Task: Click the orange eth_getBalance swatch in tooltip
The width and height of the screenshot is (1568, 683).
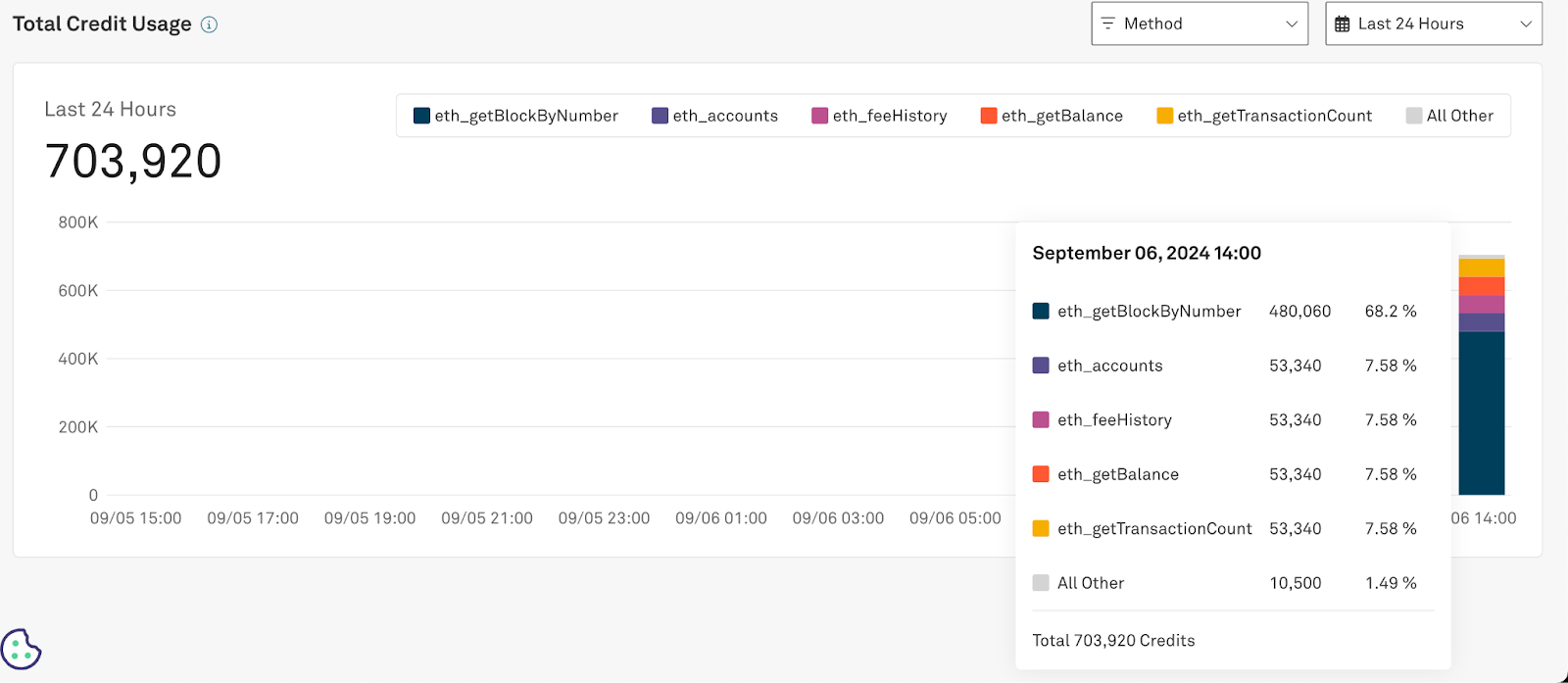Action: pyautogui.click(x=1041, y=474)
